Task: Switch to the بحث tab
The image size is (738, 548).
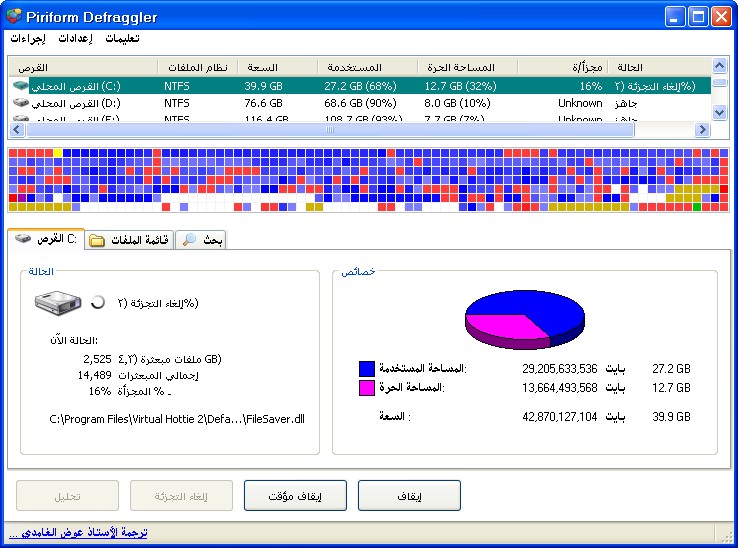Action: tap(201, 241)
